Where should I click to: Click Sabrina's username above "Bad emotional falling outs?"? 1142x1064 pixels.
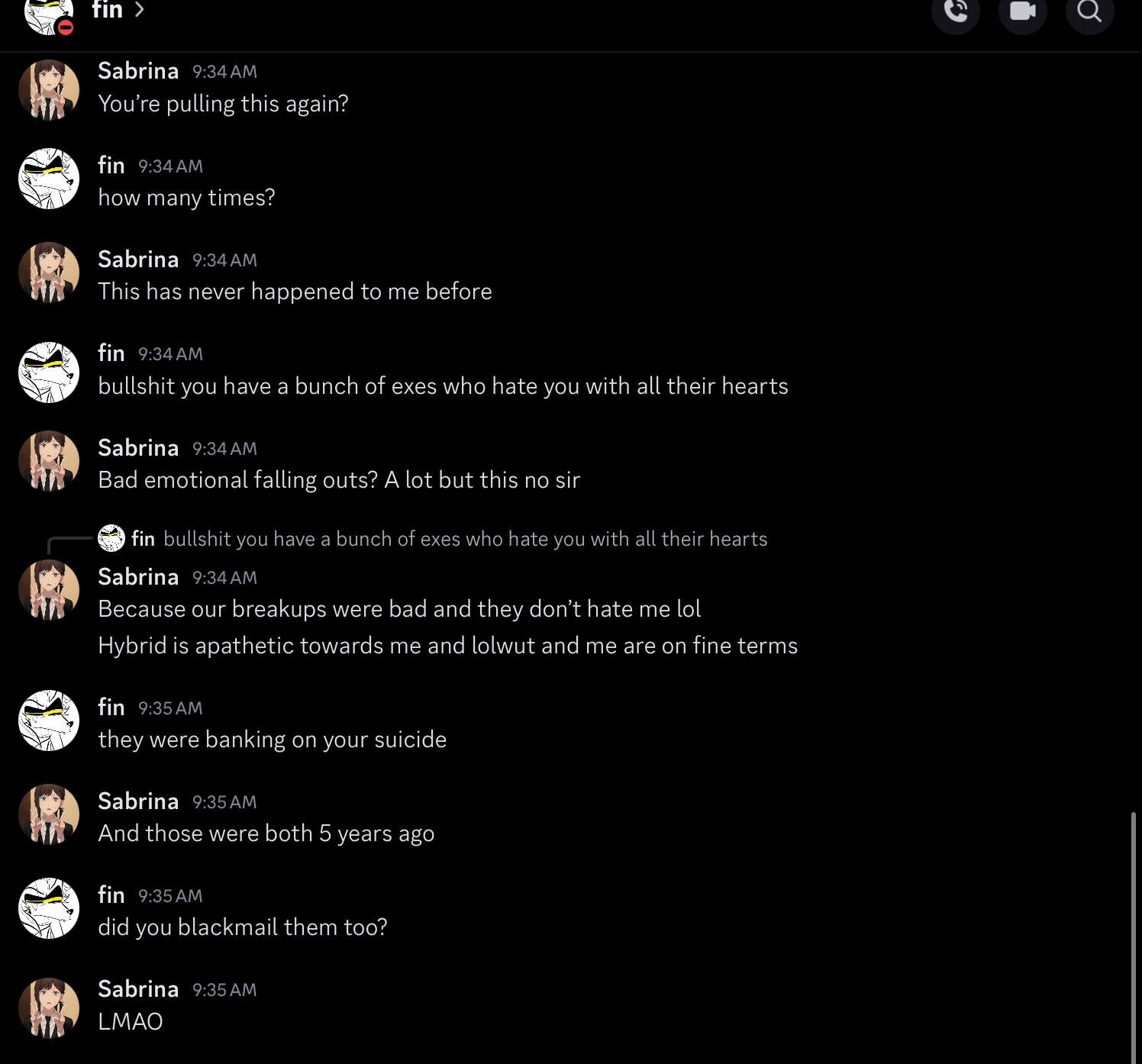pyautogui.click(x=138, y=448)
